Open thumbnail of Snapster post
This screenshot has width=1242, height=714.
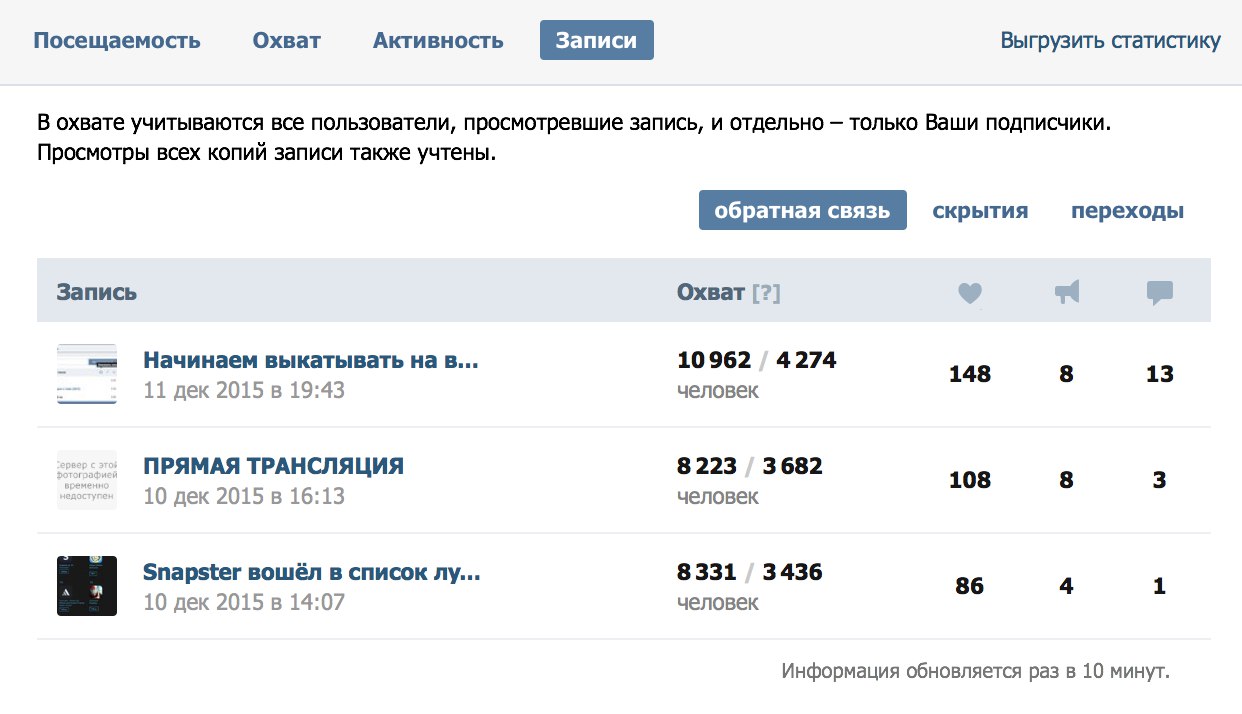87,586
